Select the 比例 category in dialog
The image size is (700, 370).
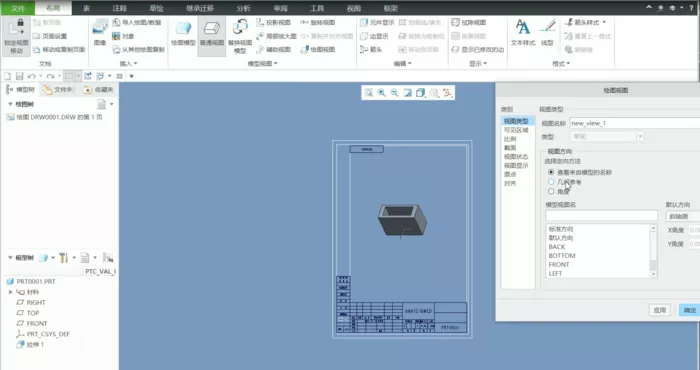pyautogui.click(x=510, y=139)
